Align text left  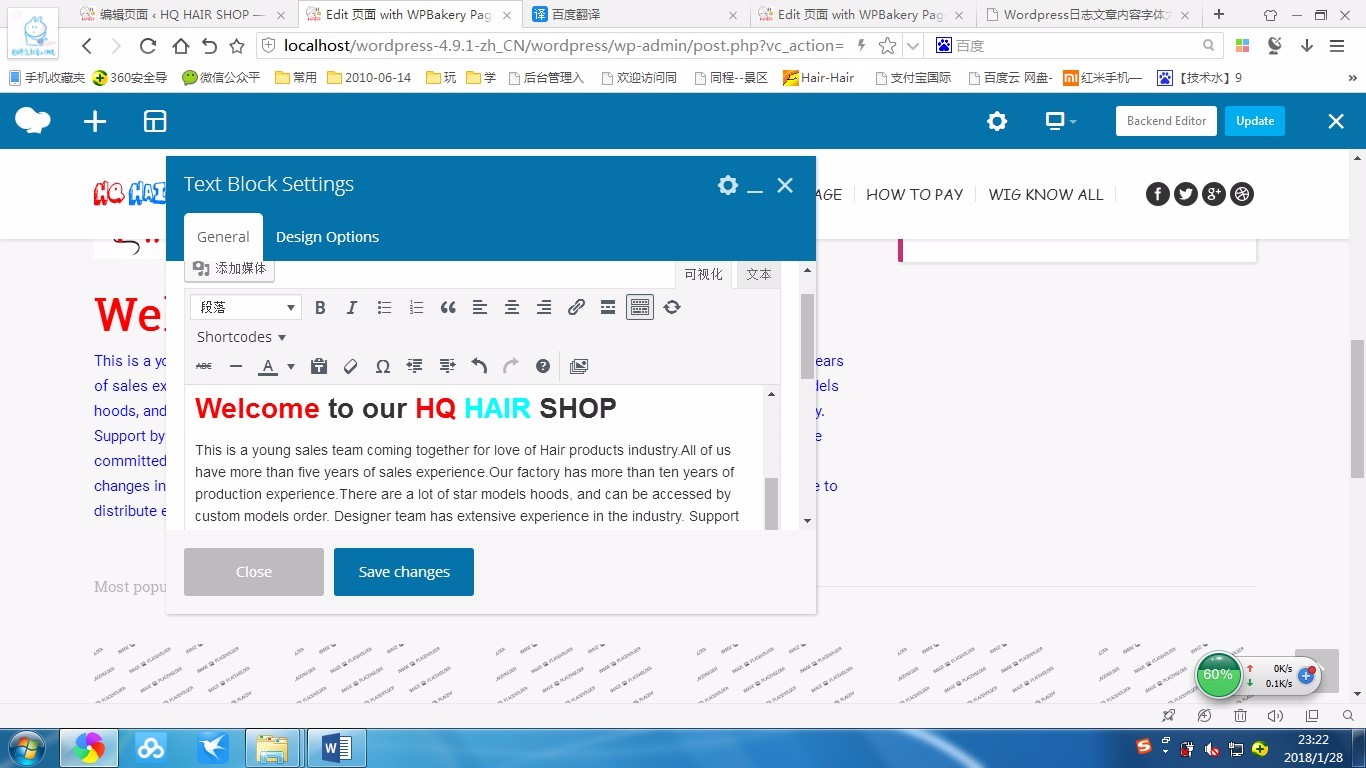click(x=480, y=308)
